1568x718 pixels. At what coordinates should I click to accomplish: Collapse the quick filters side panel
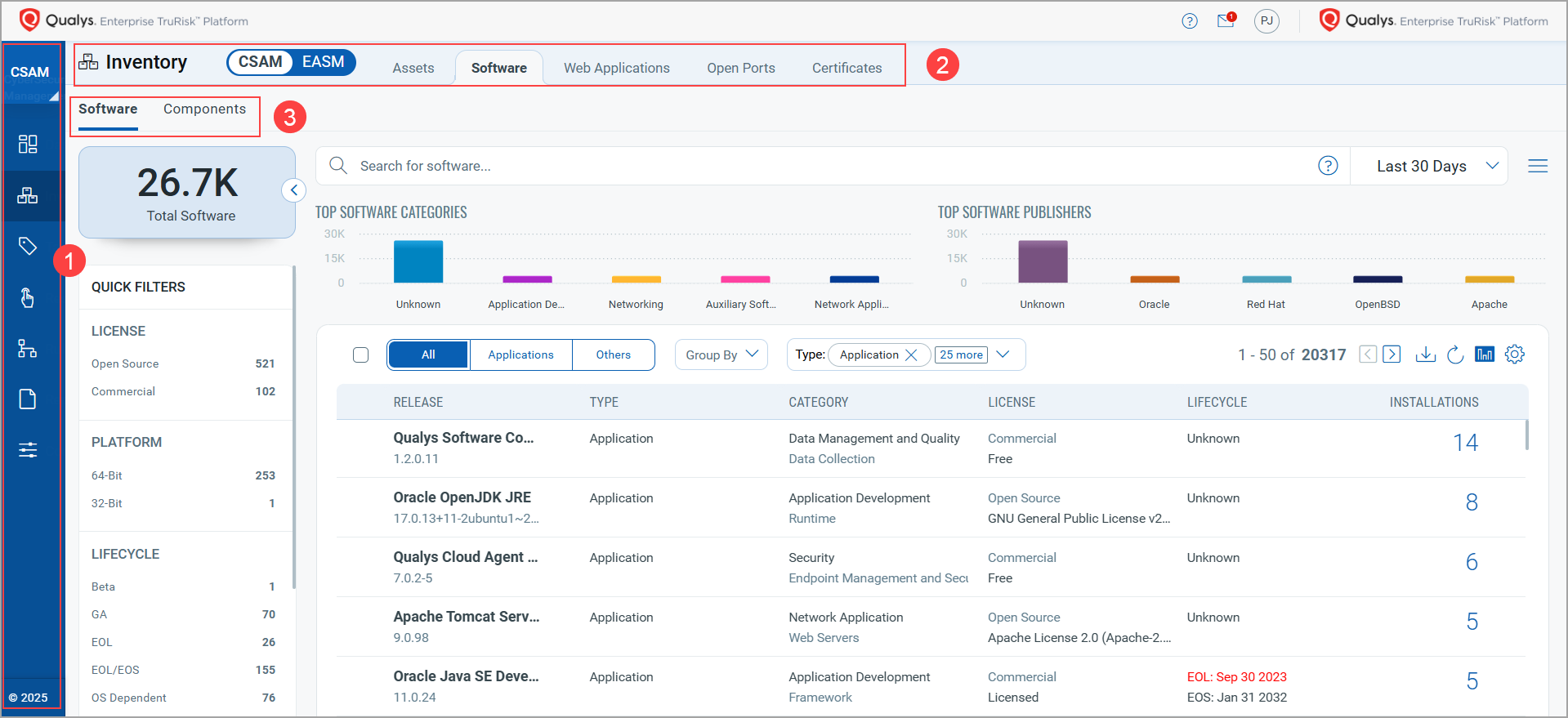pos(293,190)
